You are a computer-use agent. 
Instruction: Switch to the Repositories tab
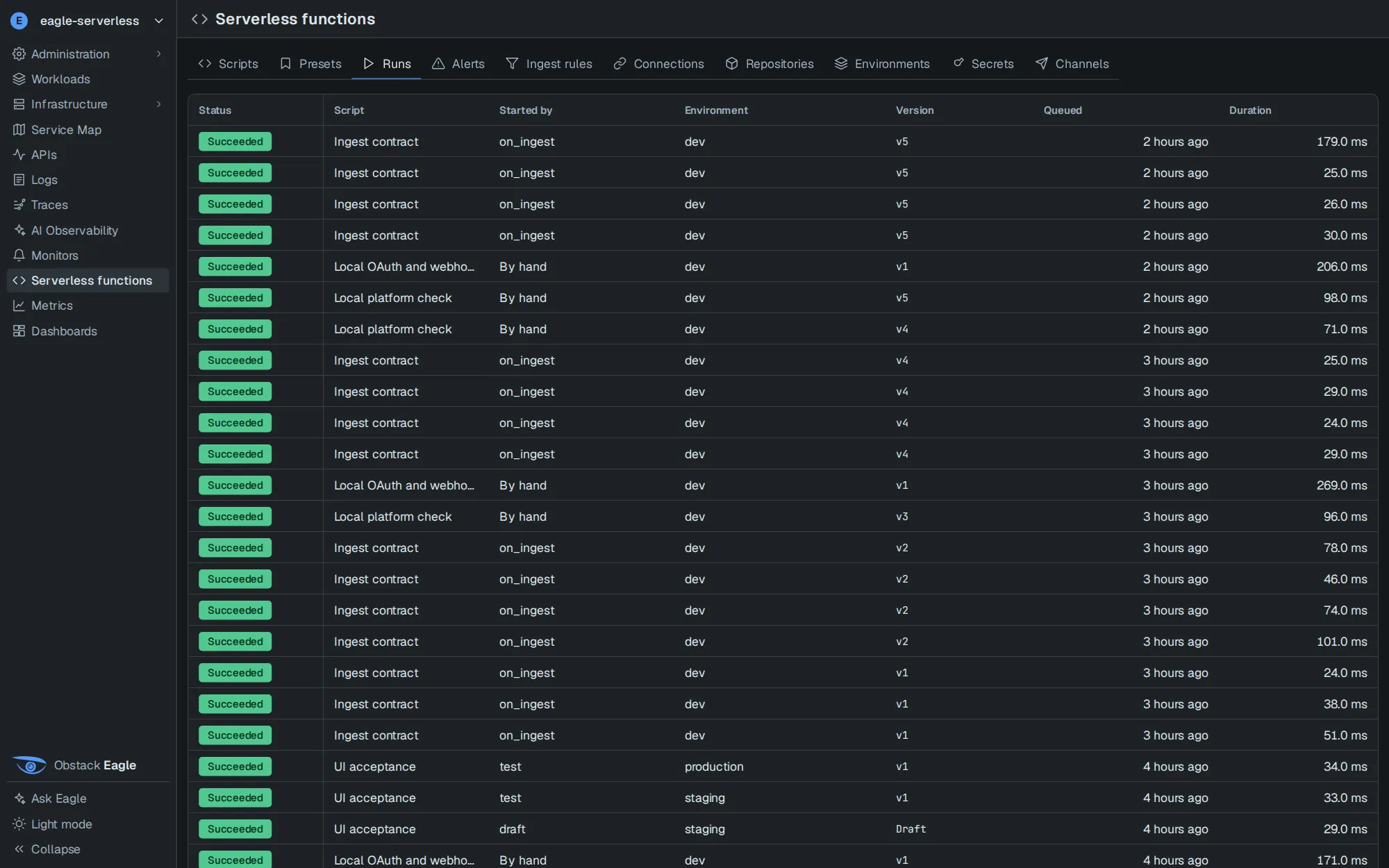[x=770, y=64]
